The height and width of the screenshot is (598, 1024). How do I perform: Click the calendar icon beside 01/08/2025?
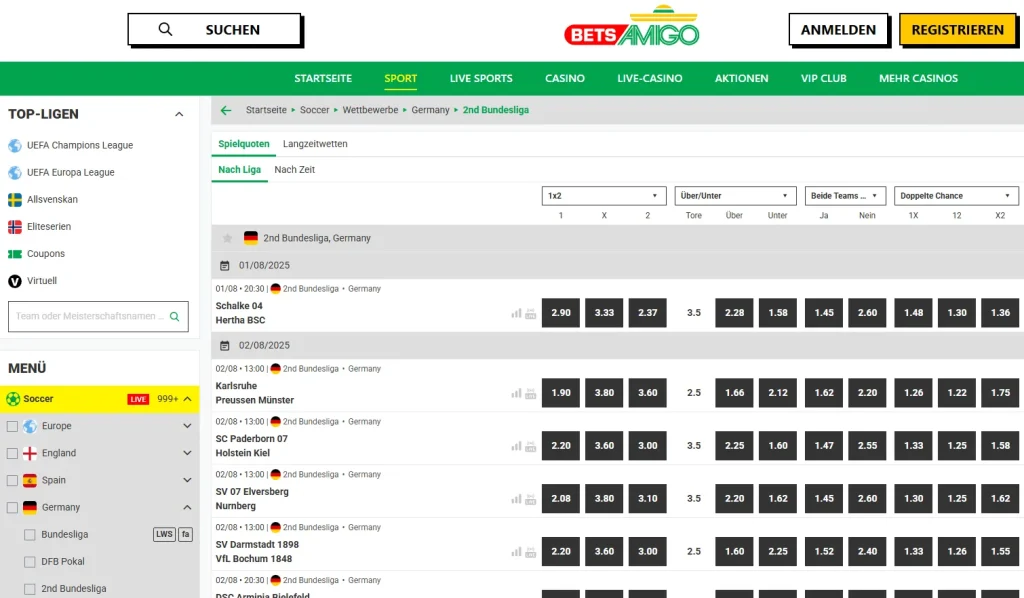(225, 266)
